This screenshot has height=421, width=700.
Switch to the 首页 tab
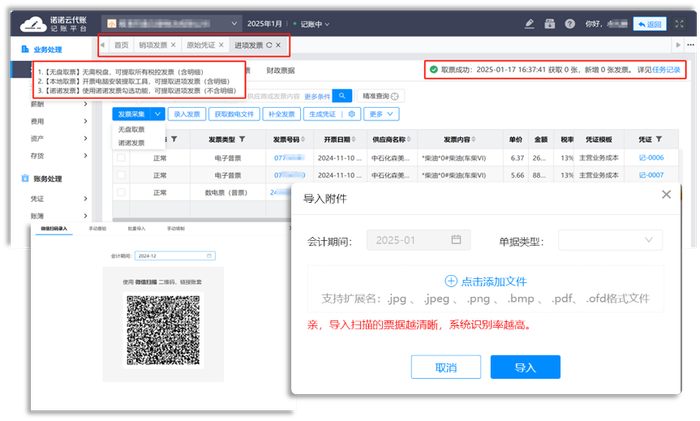click(x=121, y=45)
